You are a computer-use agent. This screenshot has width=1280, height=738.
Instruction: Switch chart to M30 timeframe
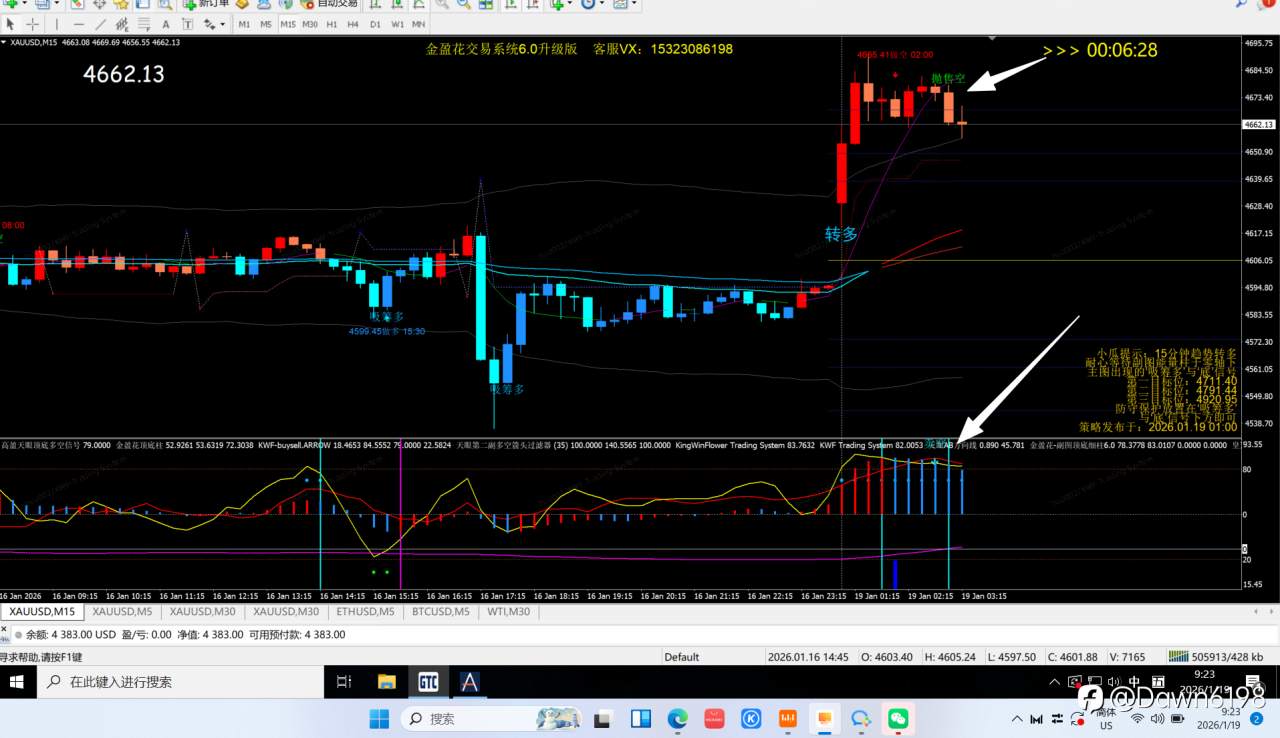tap(310, 24)
